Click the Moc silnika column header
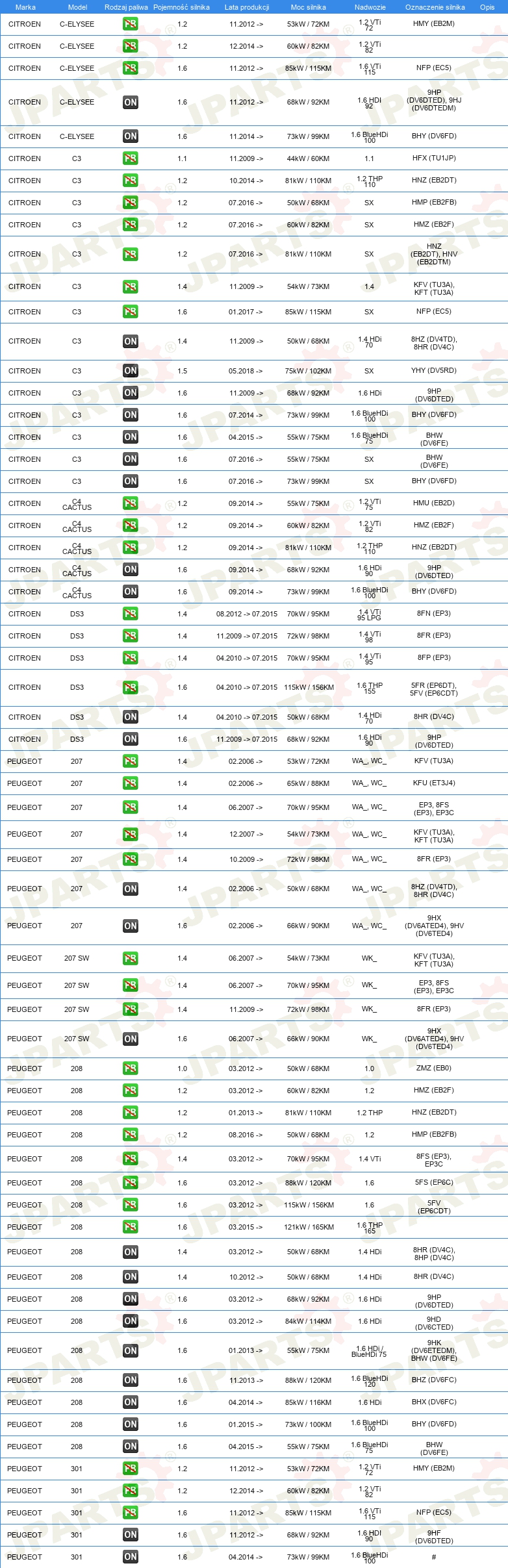The height and width of the screenshot is (1568, 508). click(x=309, y=7)
